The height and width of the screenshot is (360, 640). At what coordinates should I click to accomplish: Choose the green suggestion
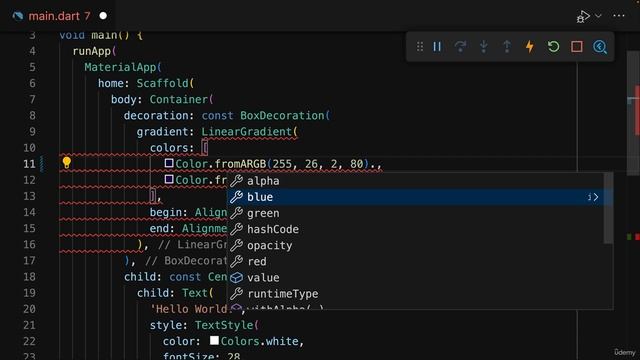click(416, 213)
